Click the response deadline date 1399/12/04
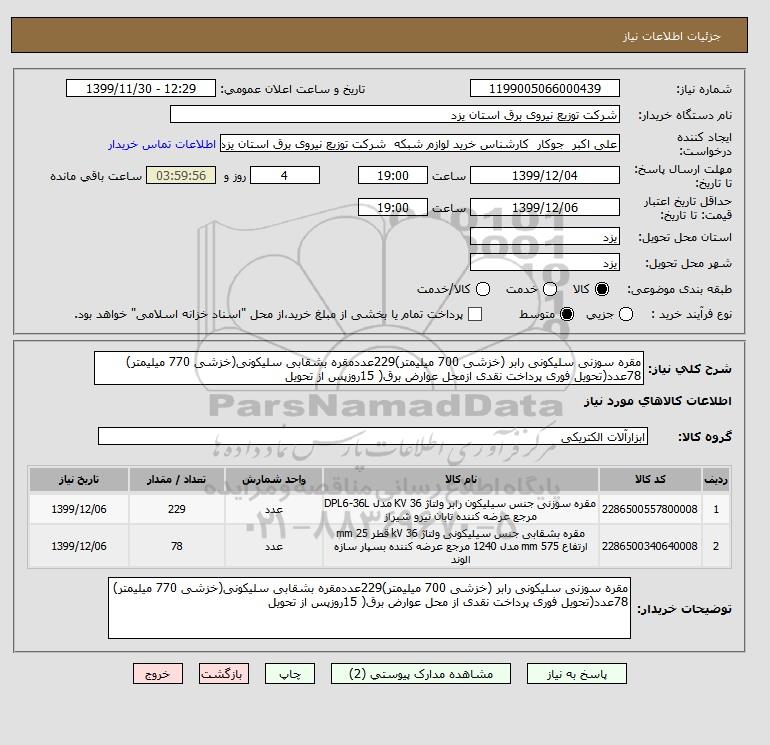 545,175
